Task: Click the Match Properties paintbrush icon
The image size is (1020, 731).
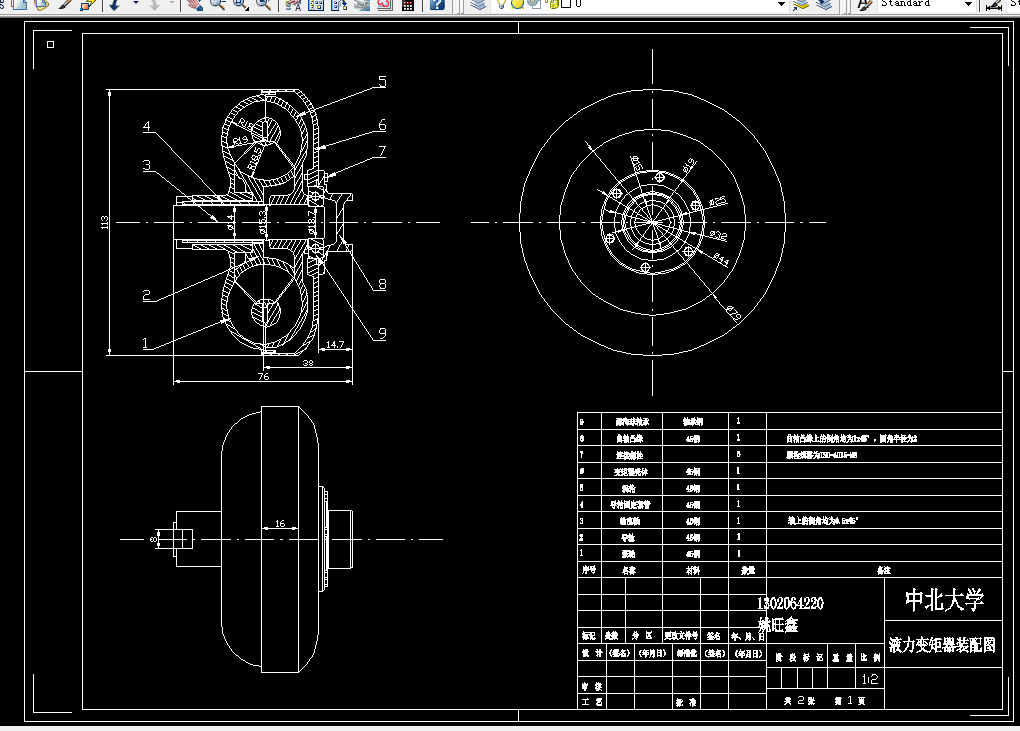Action: click(x=65, y=5)
